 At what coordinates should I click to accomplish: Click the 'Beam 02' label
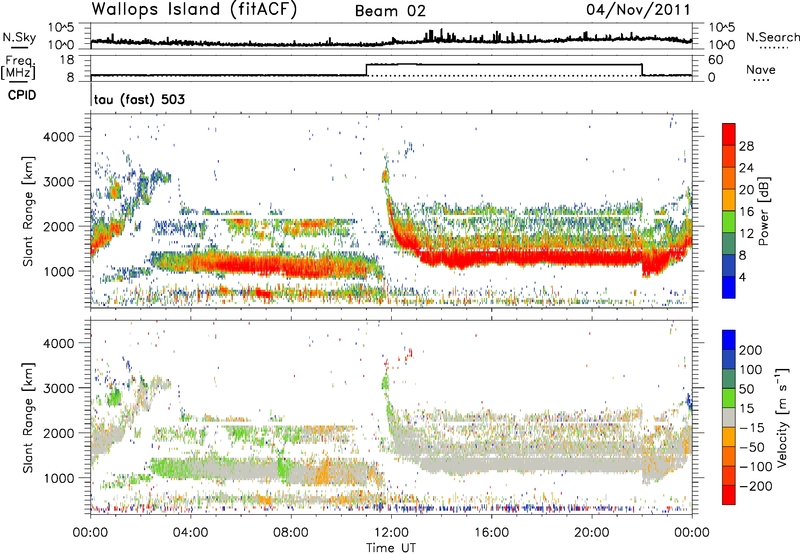pyautogui.click(x=390, y=11)
